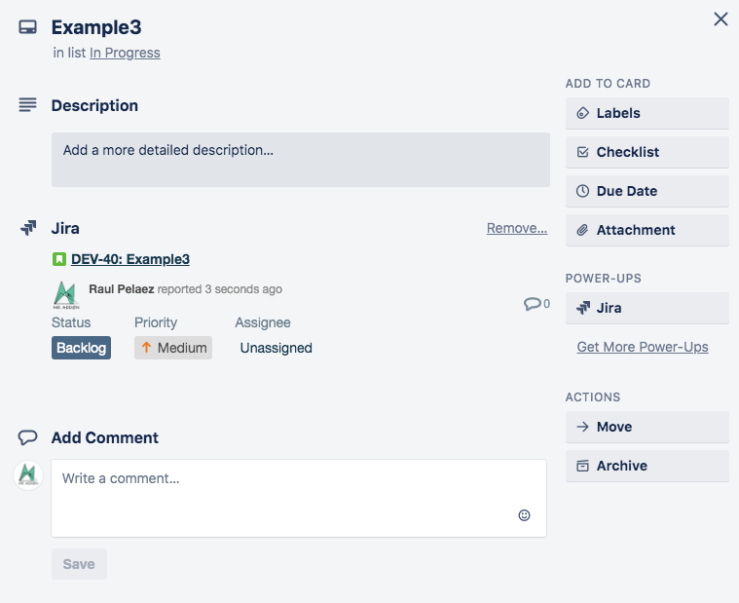
Task: Add a Checklist to the card
Action: (646, 152)
